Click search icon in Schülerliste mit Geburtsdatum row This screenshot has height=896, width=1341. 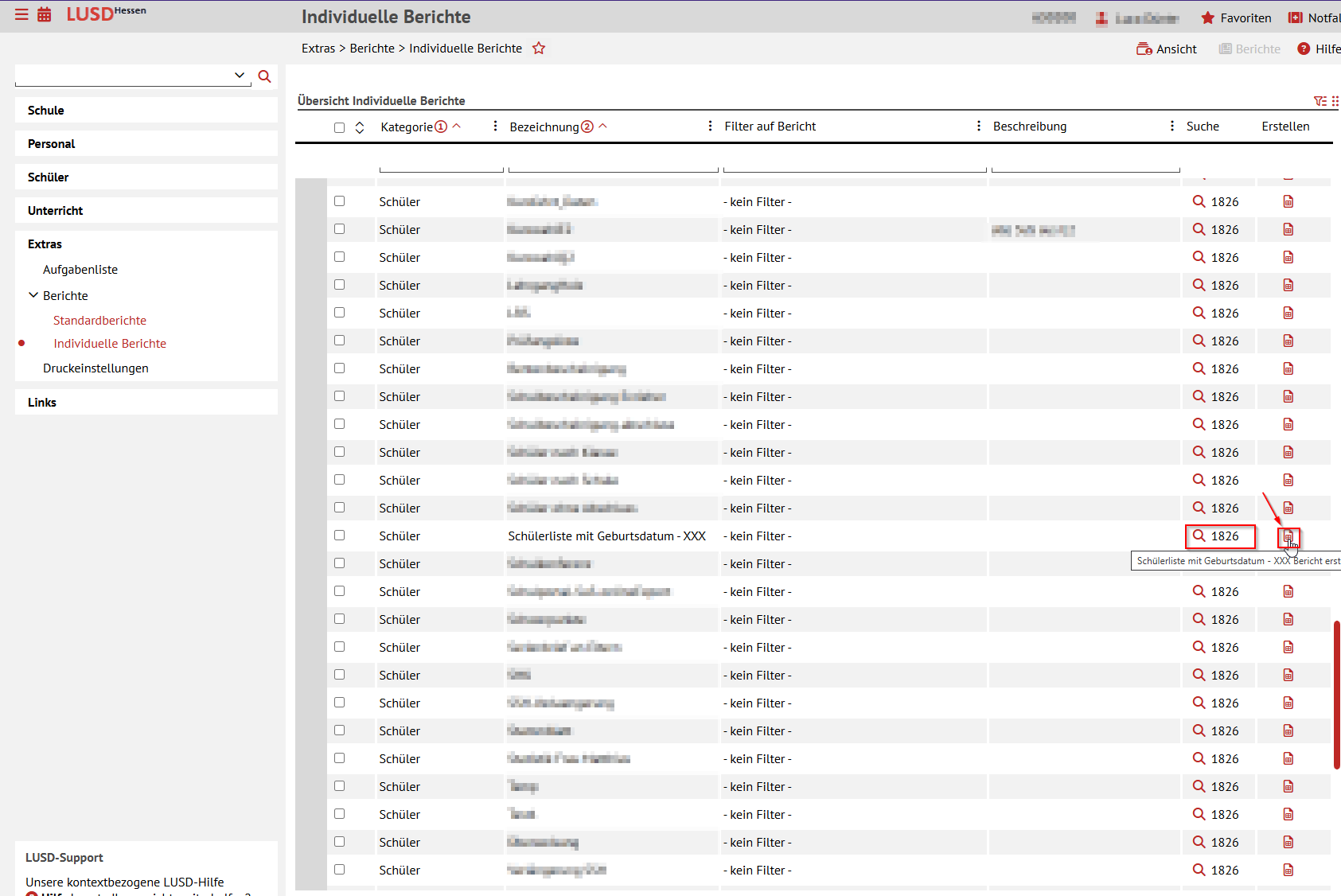[x=1199, y=536]
